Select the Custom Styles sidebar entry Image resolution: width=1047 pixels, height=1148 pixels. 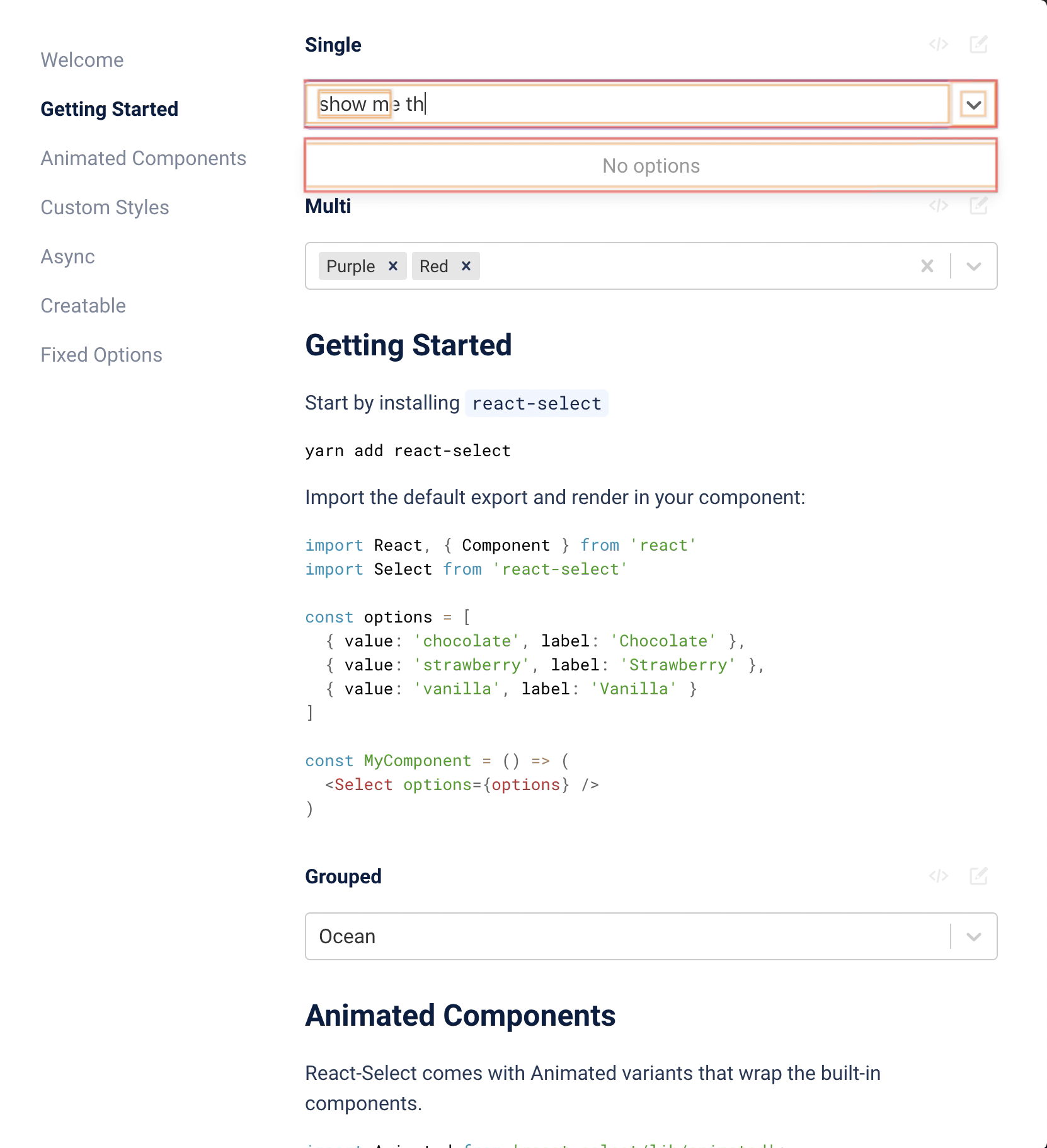point(105,207)
